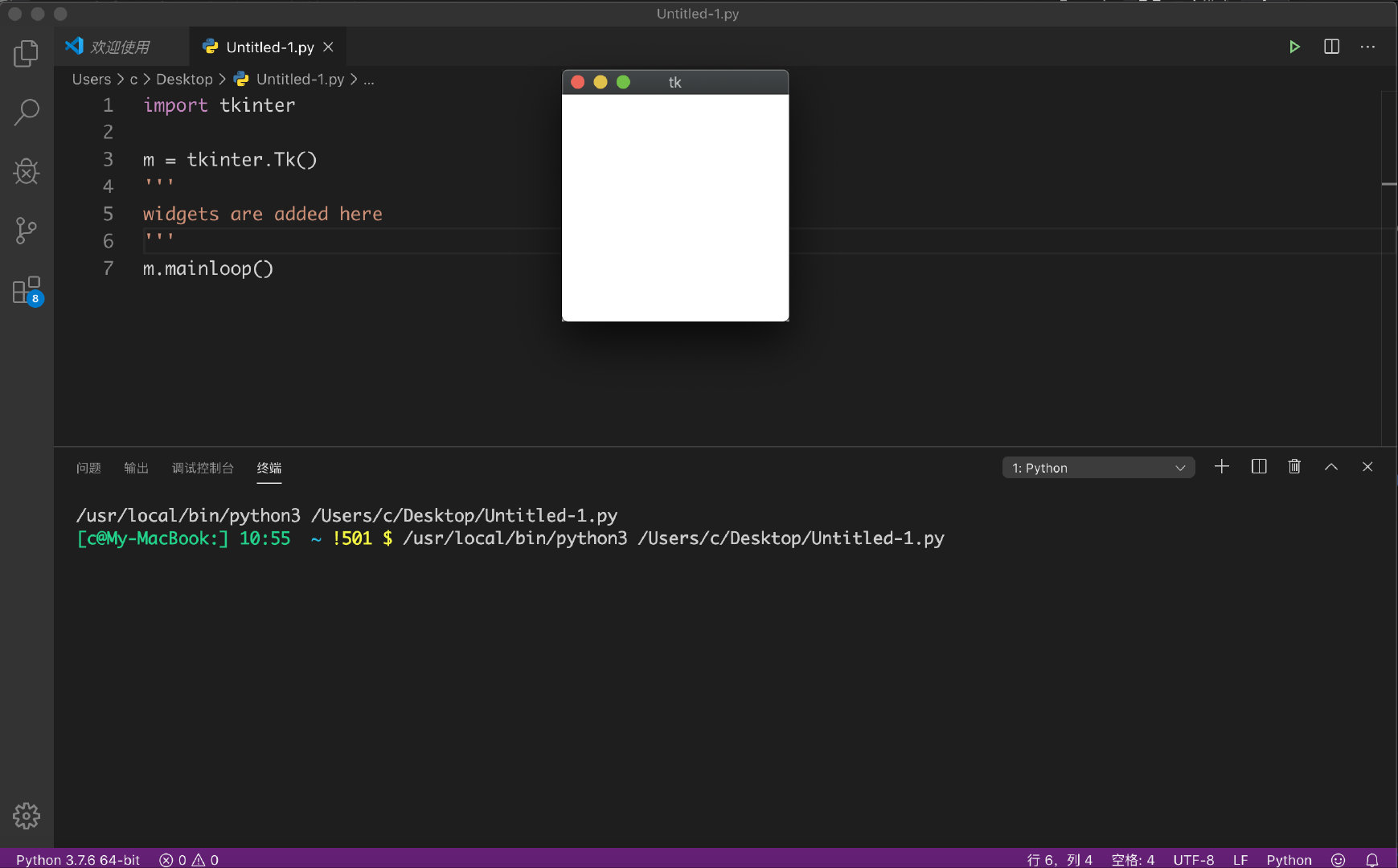Split the terminal pane
Image resolution: width=1398 pixels, height=868 pixels.
click(x=1259, y=467)
